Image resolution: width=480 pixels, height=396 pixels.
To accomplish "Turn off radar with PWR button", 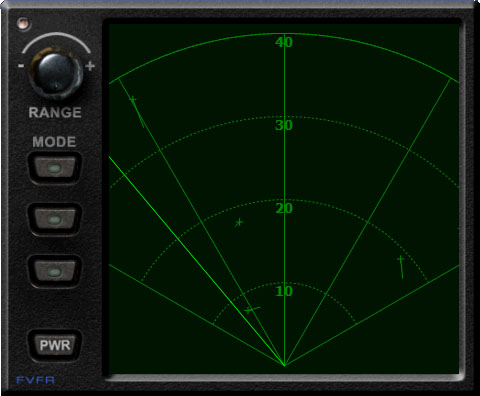I will [55, 345].
